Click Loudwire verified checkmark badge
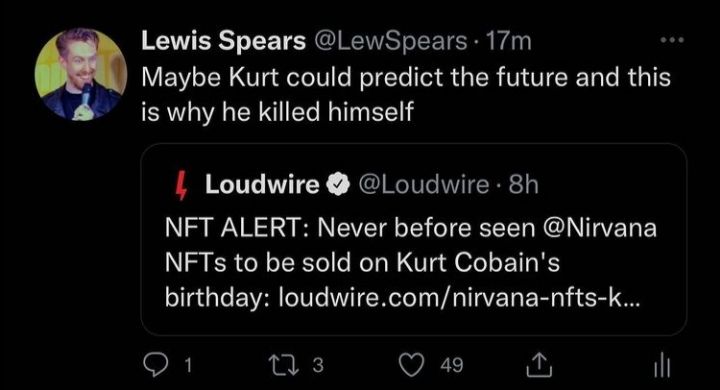 click(338, 185)
